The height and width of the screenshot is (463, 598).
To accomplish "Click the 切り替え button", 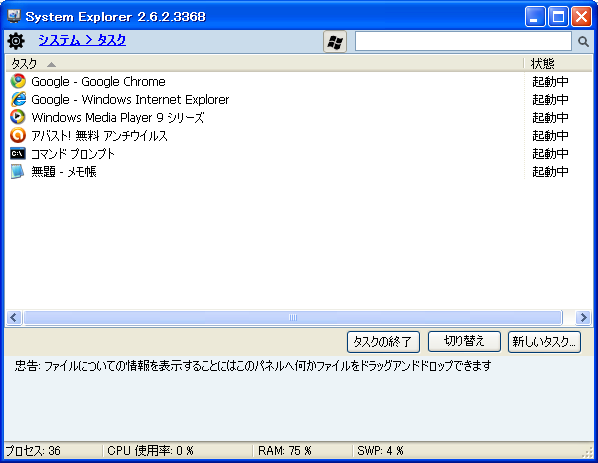I will pyautogui.click(x=464, y=341).
